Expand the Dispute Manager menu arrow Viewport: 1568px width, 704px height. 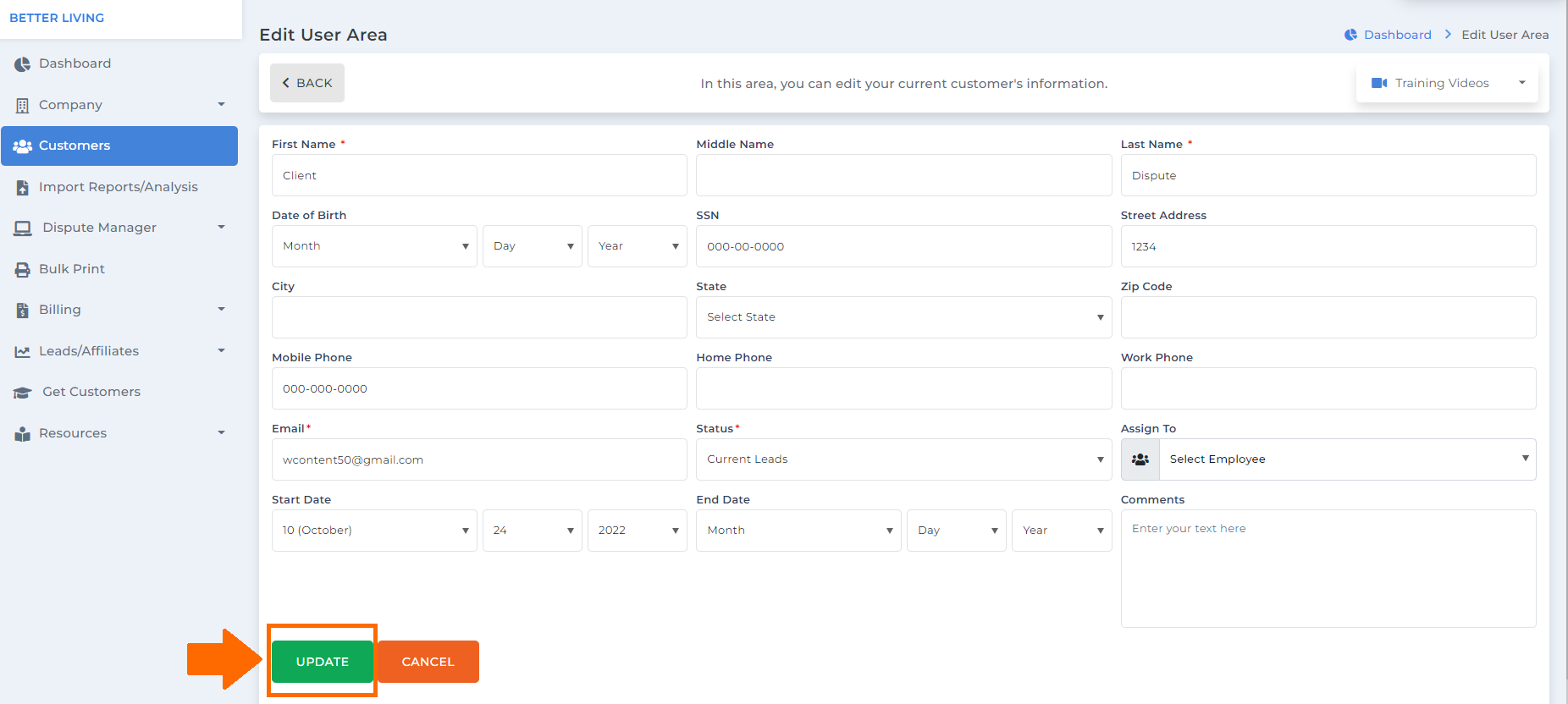[222, 227]
